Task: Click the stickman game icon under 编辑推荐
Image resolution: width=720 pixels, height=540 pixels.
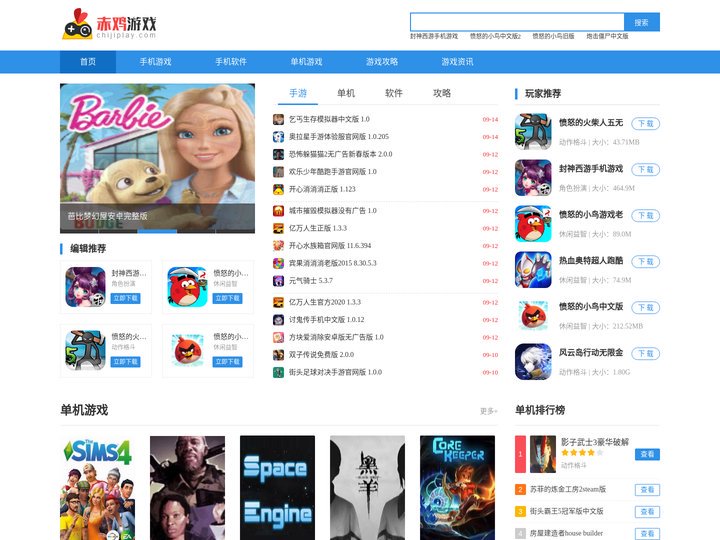Action: [85, 350]
